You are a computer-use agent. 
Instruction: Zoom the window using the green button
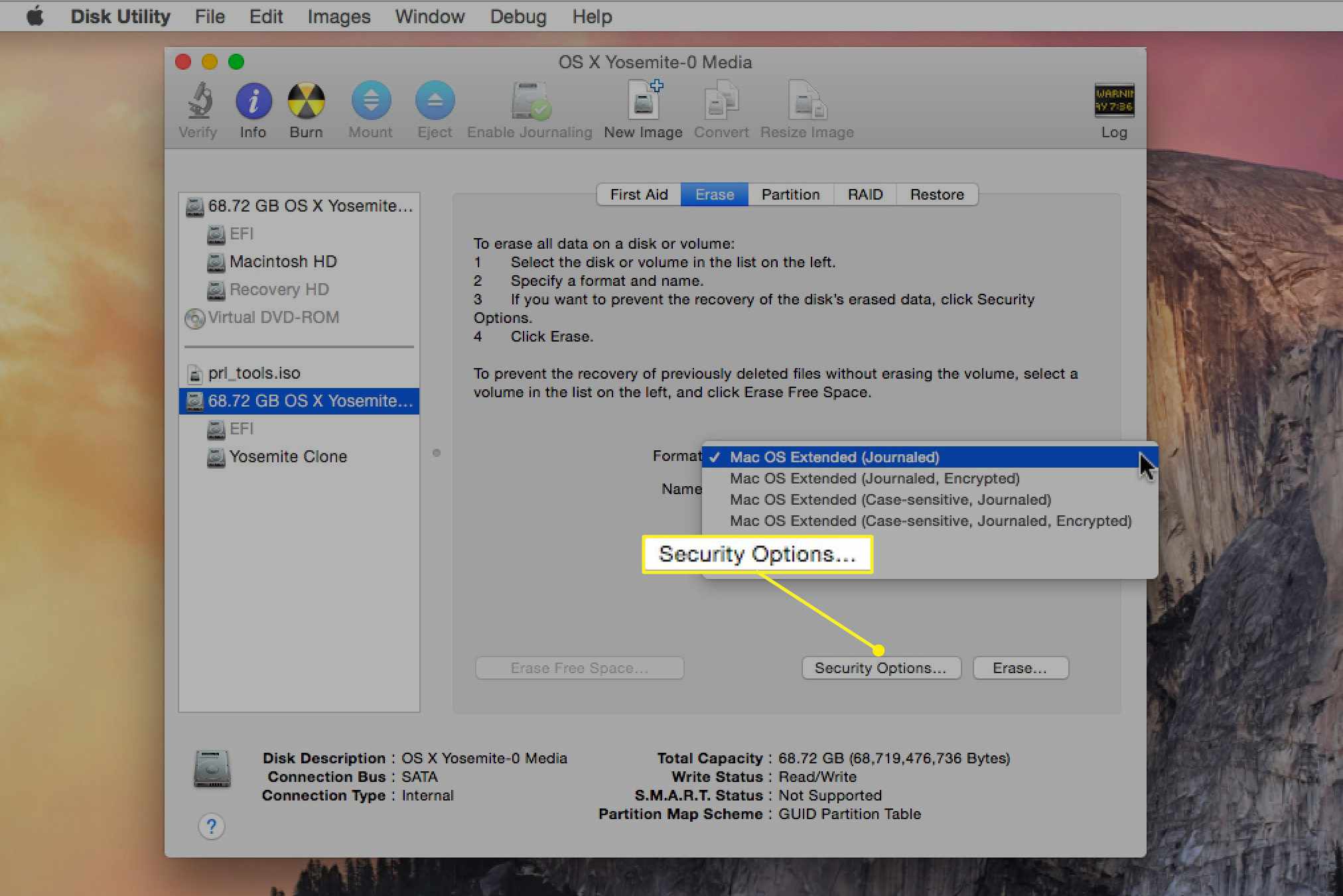pyautogui.click(x=236, y=62)
